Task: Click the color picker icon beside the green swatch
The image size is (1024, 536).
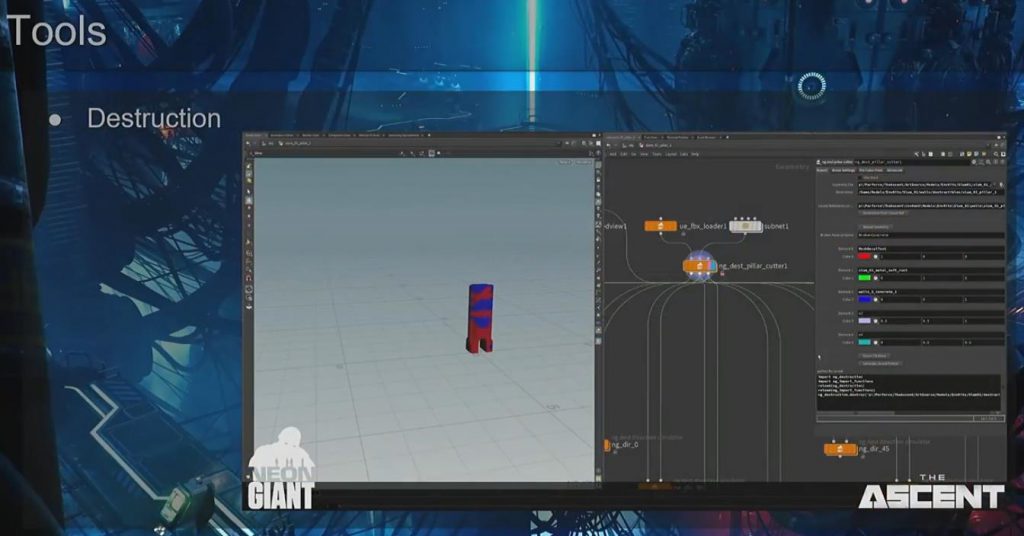Action: [876, 277]
